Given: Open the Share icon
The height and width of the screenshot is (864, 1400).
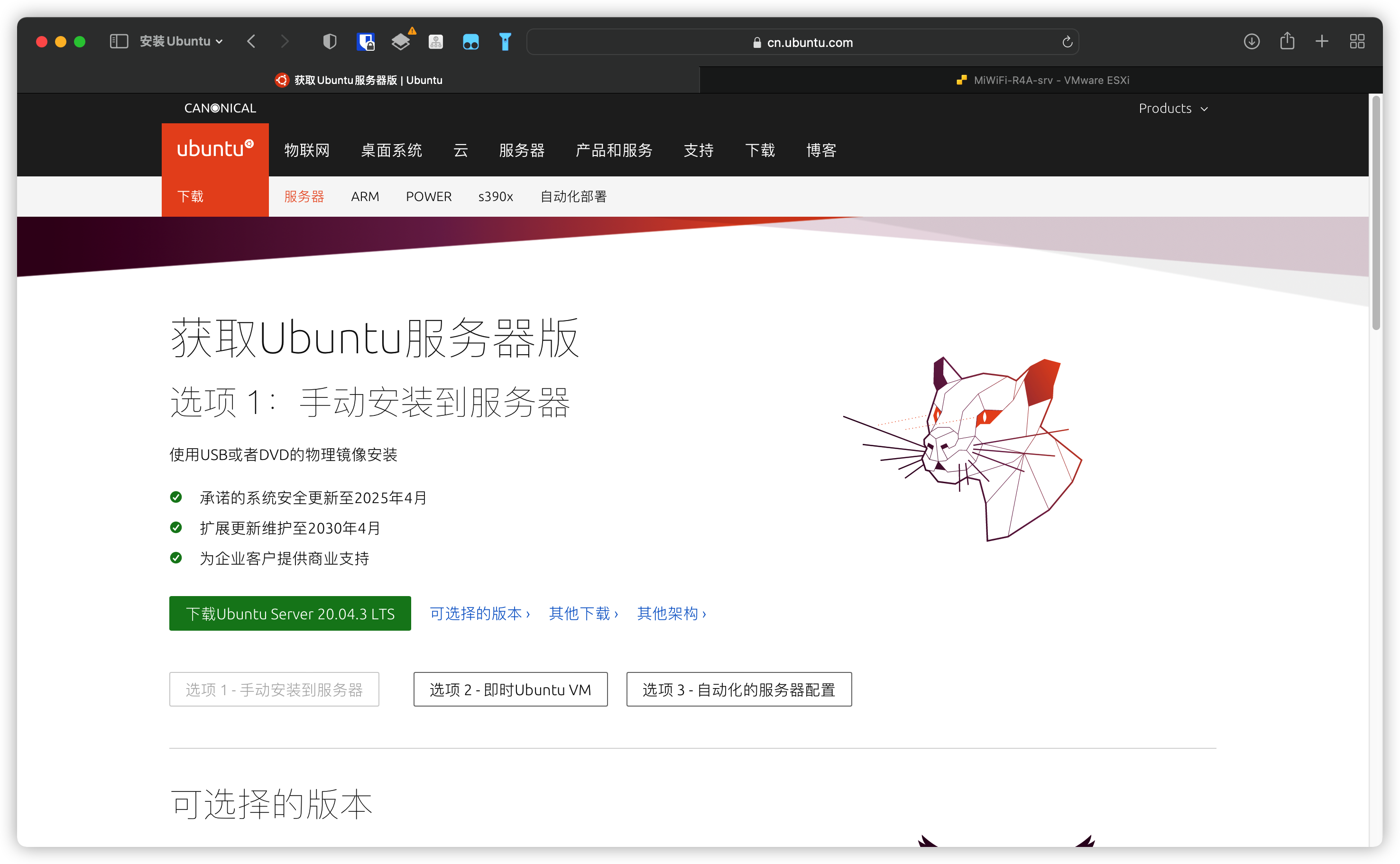Looking at the screenshot, I should point(1287,41).
